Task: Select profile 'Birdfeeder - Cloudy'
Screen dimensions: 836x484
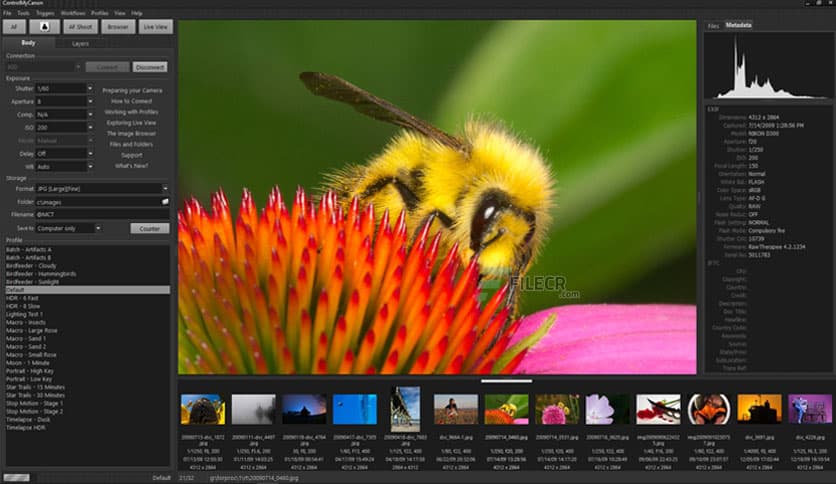Action: pos(31,265)
